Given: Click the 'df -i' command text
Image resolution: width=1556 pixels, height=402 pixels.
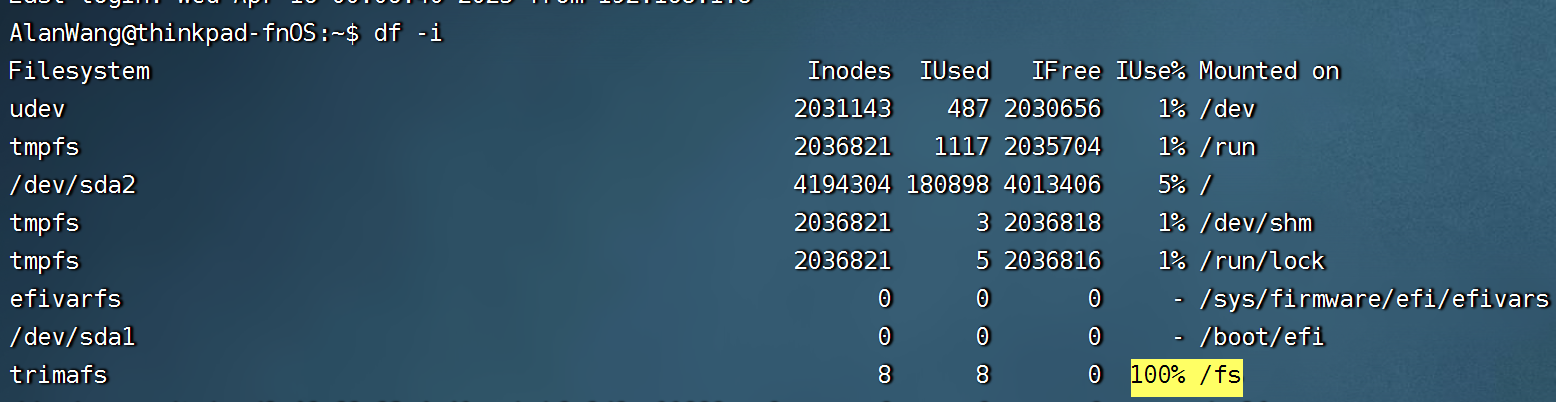Looking at the screenshot, I should tap(408, 33).
